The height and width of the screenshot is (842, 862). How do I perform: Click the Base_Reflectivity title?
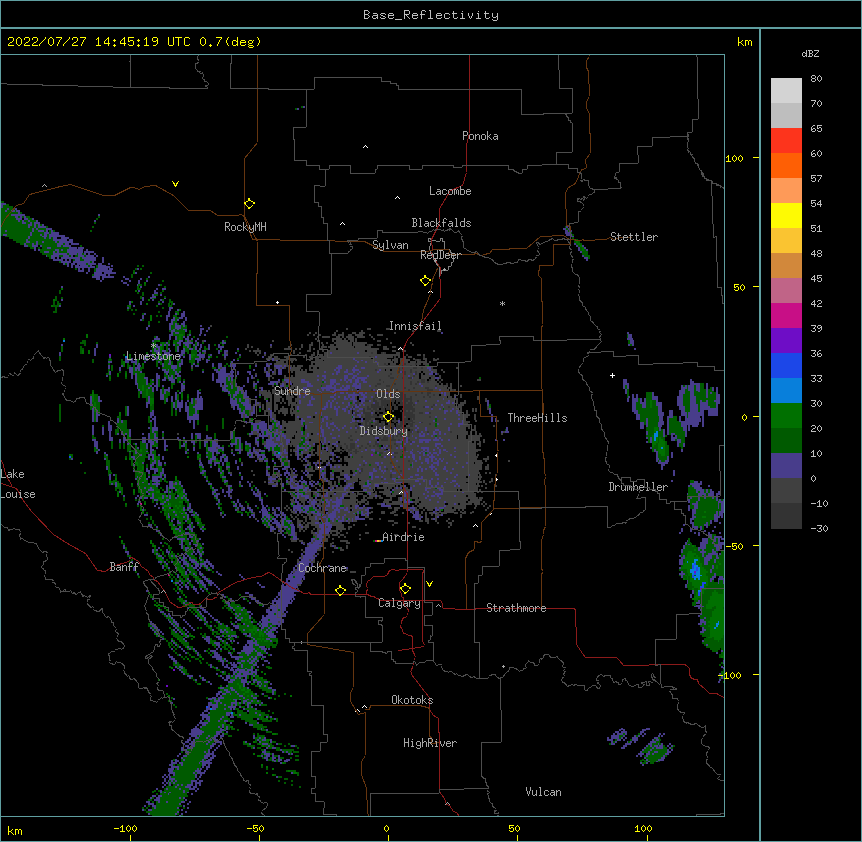coord(431,15)
